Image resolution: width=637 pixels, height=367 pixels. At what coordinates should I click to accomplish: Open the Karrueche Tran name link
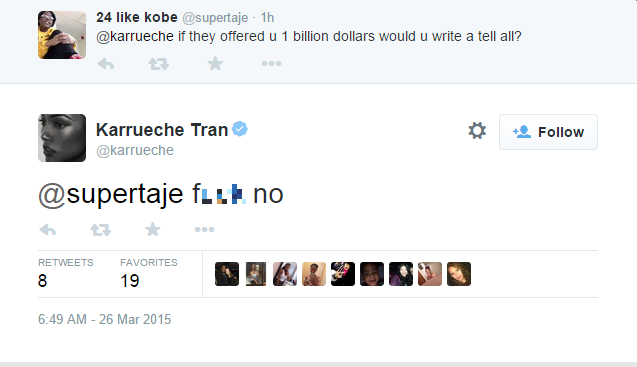tap(162, 130)
